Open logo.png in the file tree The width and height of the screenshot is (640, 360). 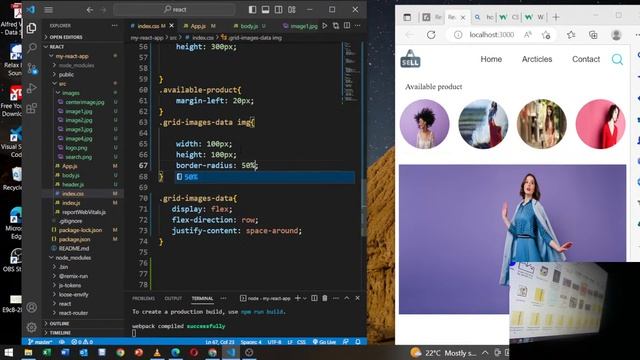(x=76, y=148)
